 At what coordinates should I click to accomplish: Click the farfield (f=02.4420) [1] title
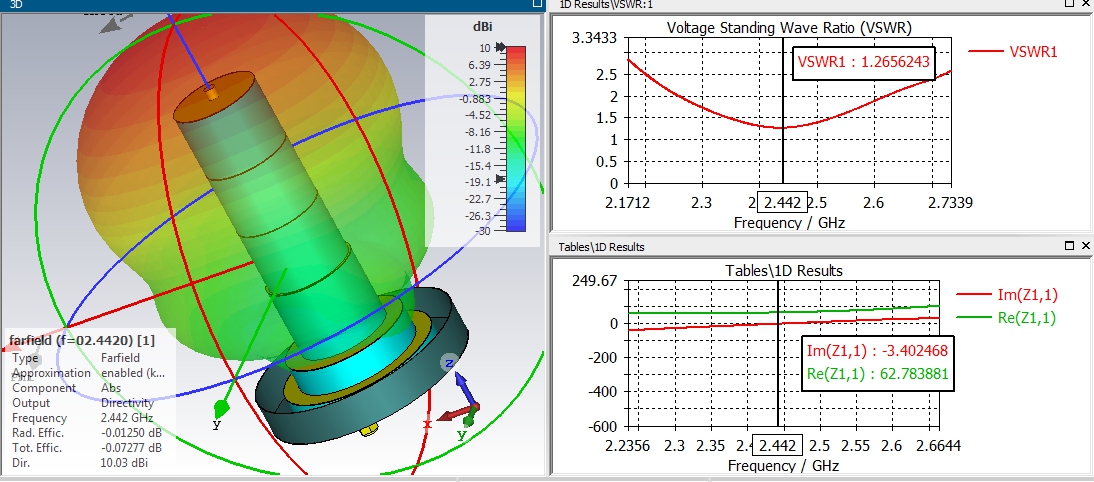(x=82, y=340)
